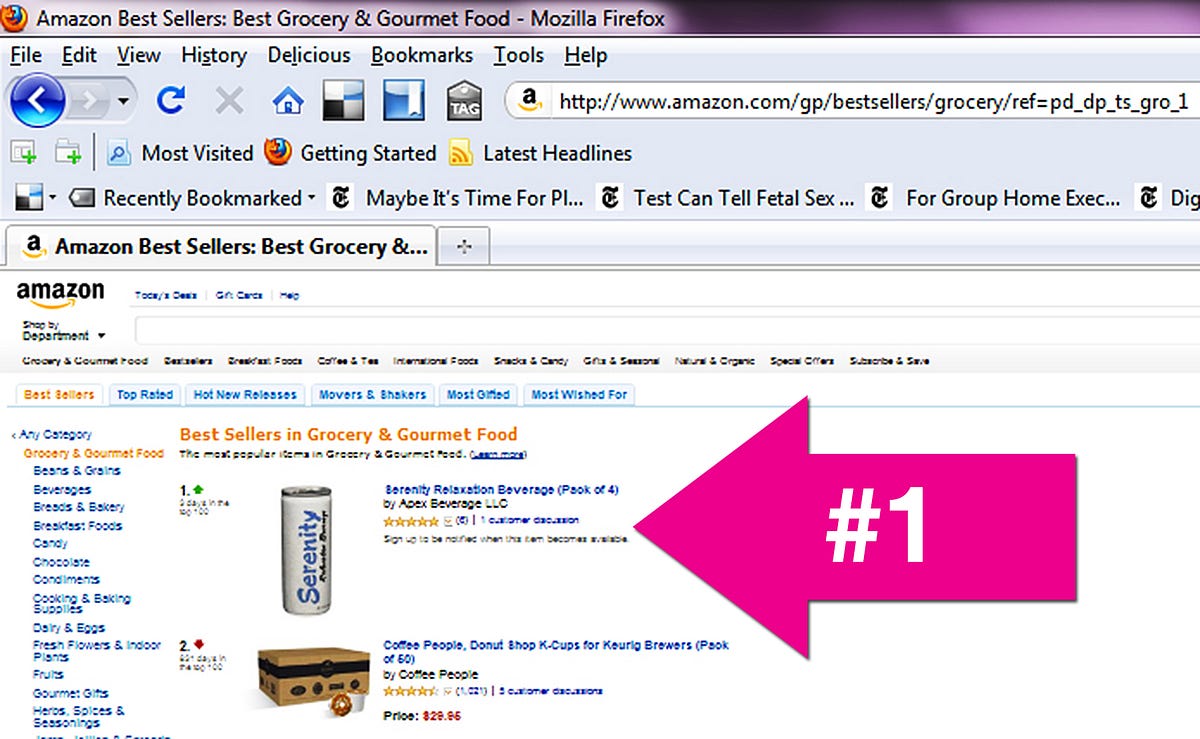Stop loading the page

(227, 101)
